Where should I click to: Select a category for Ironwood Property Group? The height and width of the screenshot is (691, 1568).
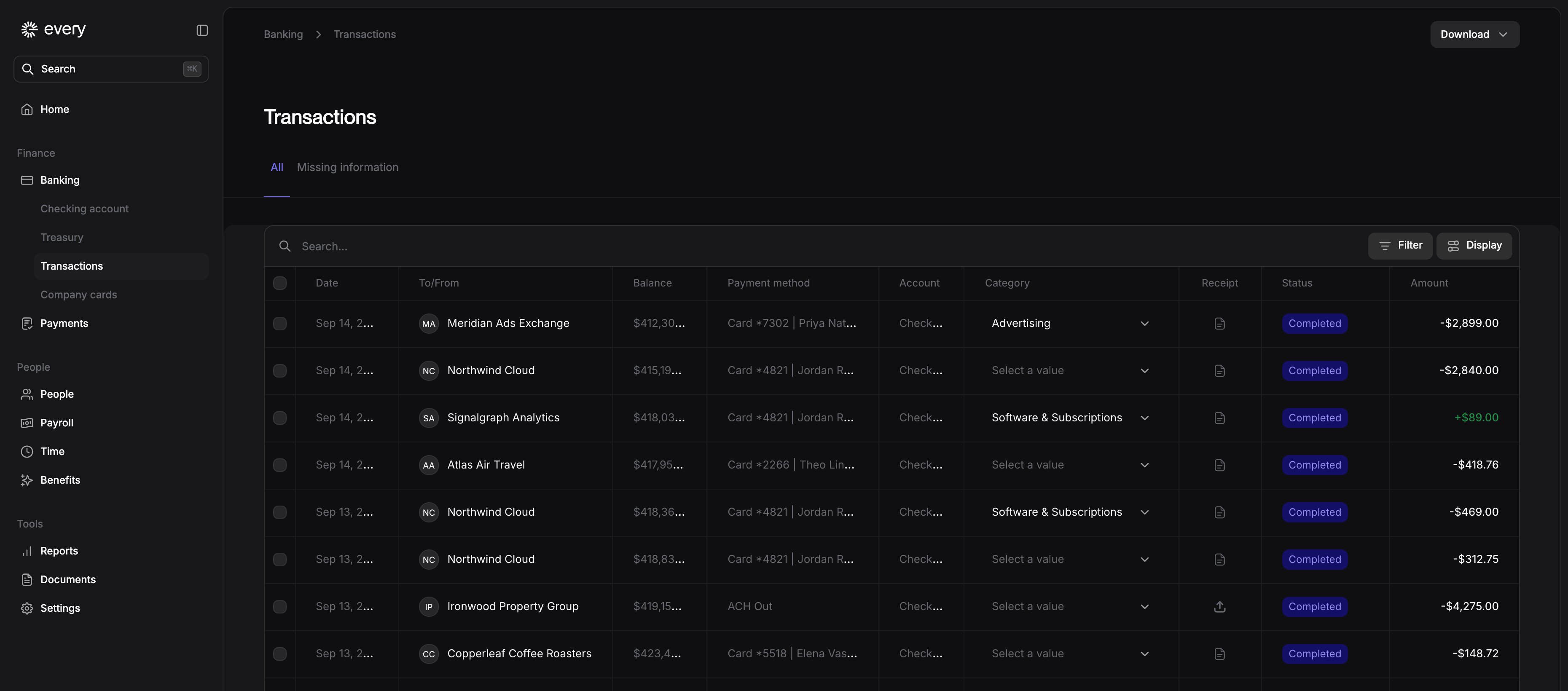point(1071,606)
